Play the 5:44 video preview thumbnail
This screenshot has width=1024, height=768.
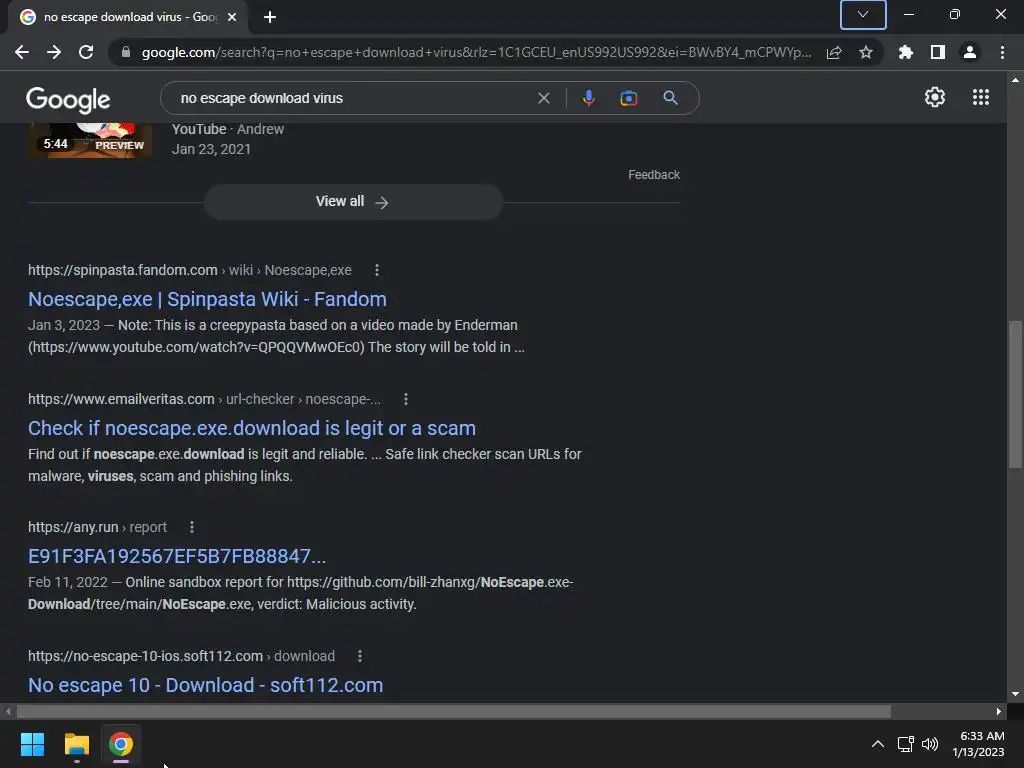[x=90, y=140]
